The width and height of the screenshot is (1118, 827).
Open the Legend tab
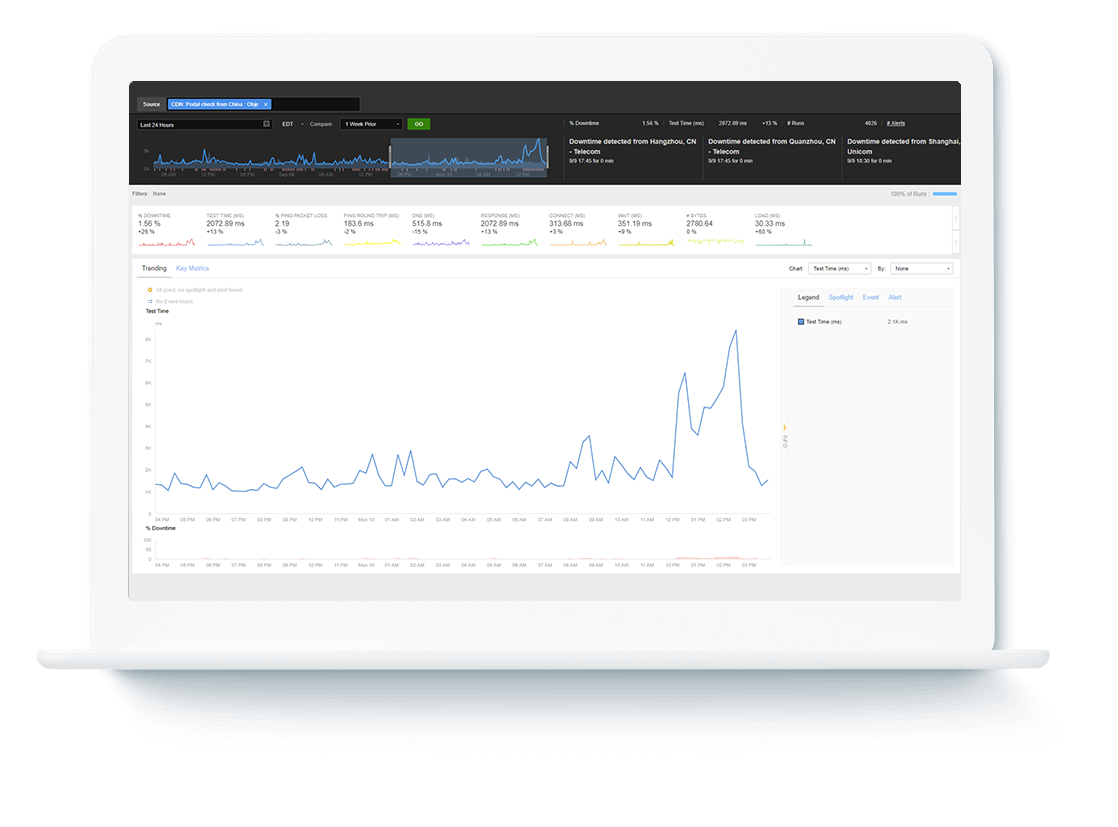pyautogui.click(x=809, y=298)
